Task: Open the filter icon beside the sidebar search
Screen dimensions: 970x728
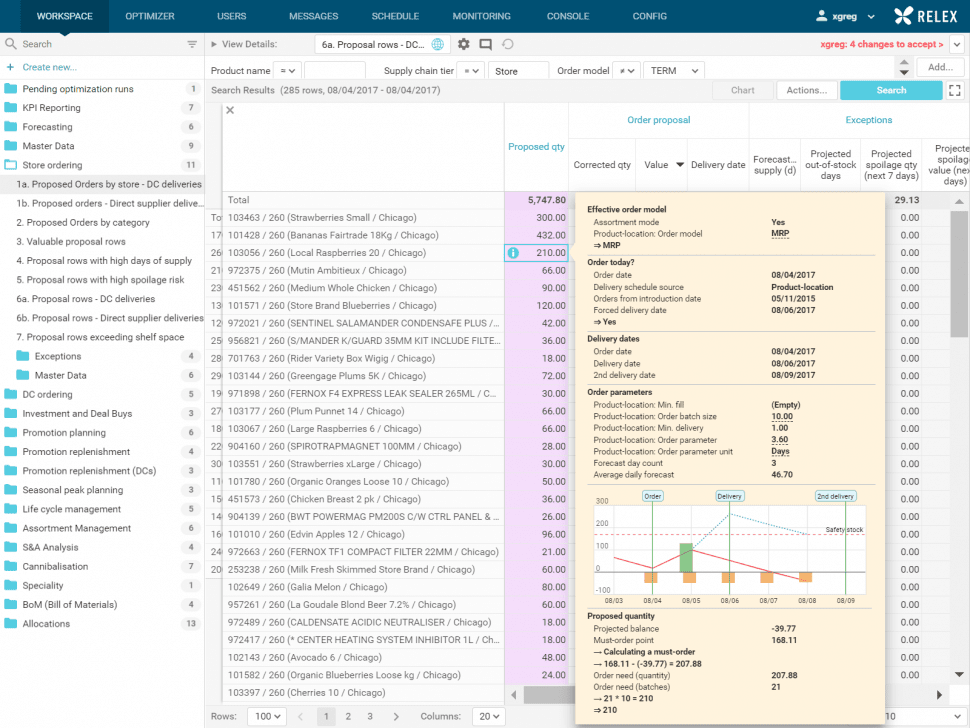Action: 191,44
